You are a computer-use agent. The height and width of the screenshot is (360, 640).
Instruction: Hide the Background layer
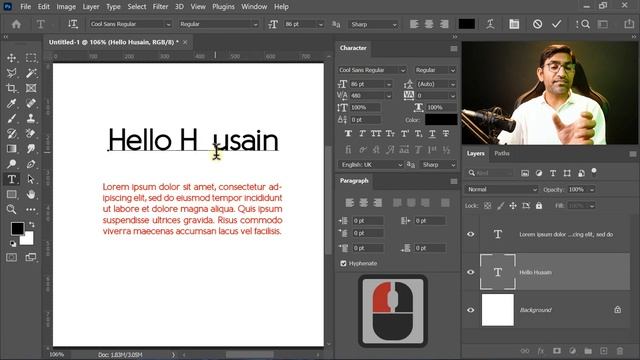[x=471, y=310]
